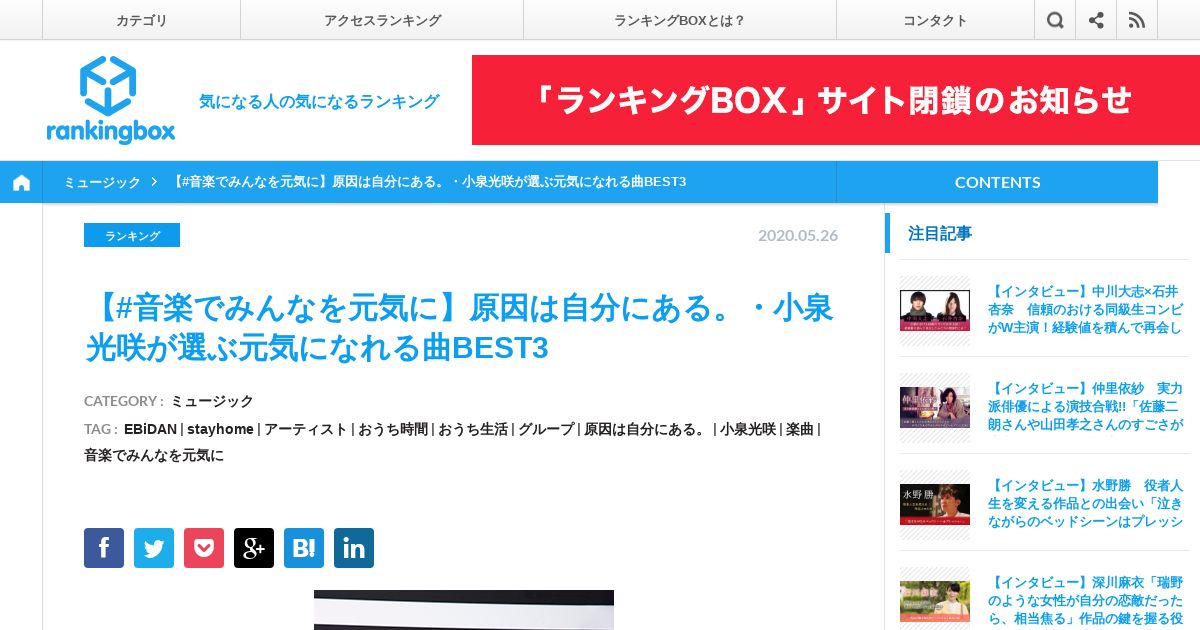Viewport: 1200px width, 630px height.
Task: Open the stayhome tag
Action: [220, 429]
